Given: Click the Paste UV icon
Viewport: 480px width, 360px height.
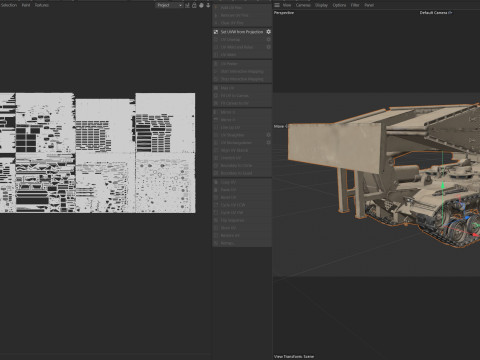Looking at the screenshot, I should [x=216, y=190].
